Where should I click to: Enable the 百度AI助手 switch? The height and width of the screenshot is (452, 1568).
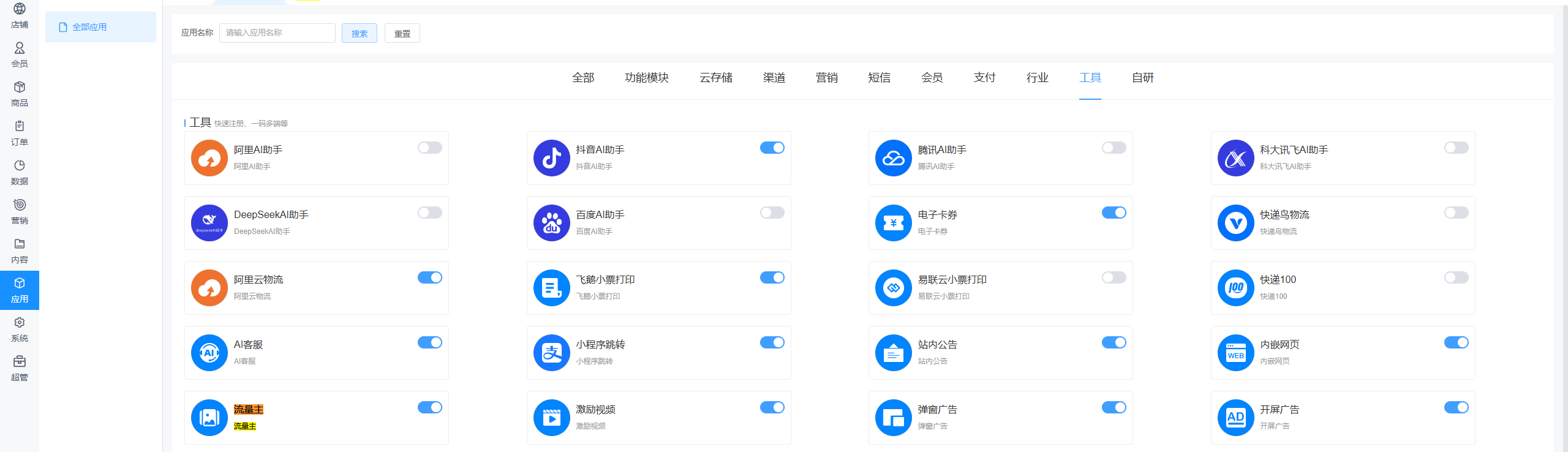772,213
